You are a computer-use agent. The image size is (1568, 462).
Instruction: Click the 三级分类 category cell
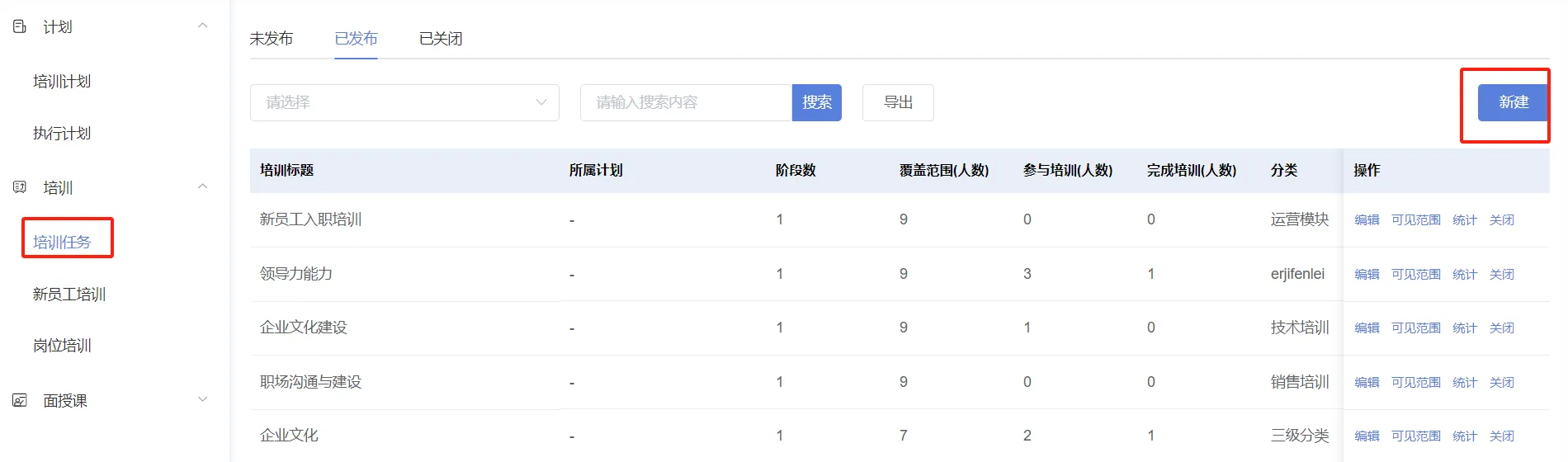1300,436
